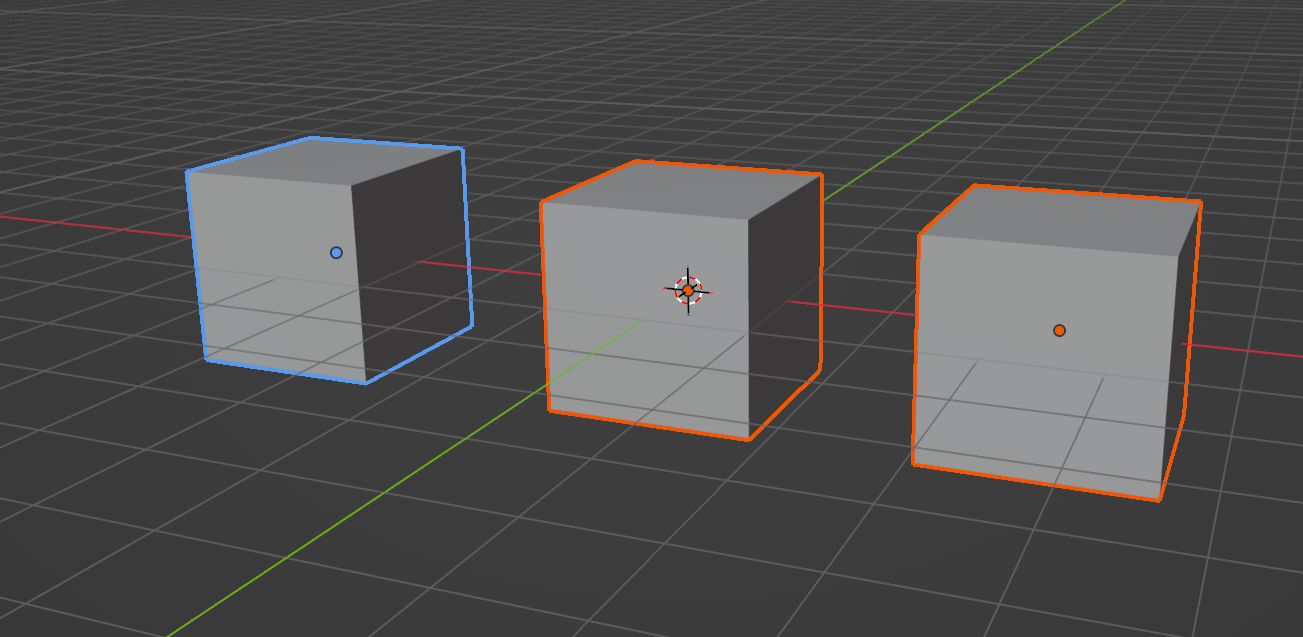Click the dark side face of middle cube
Screen dimensions: 1303x637
785,300
